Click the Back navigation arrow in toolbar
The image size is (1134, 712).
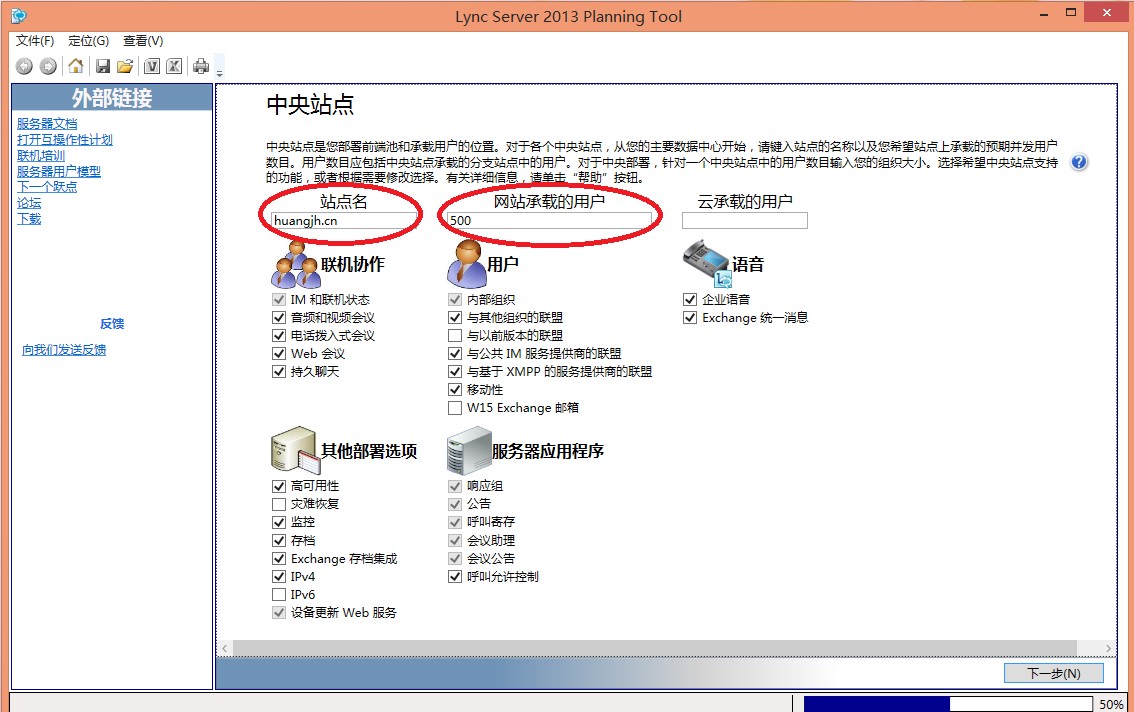coord(24,67)
